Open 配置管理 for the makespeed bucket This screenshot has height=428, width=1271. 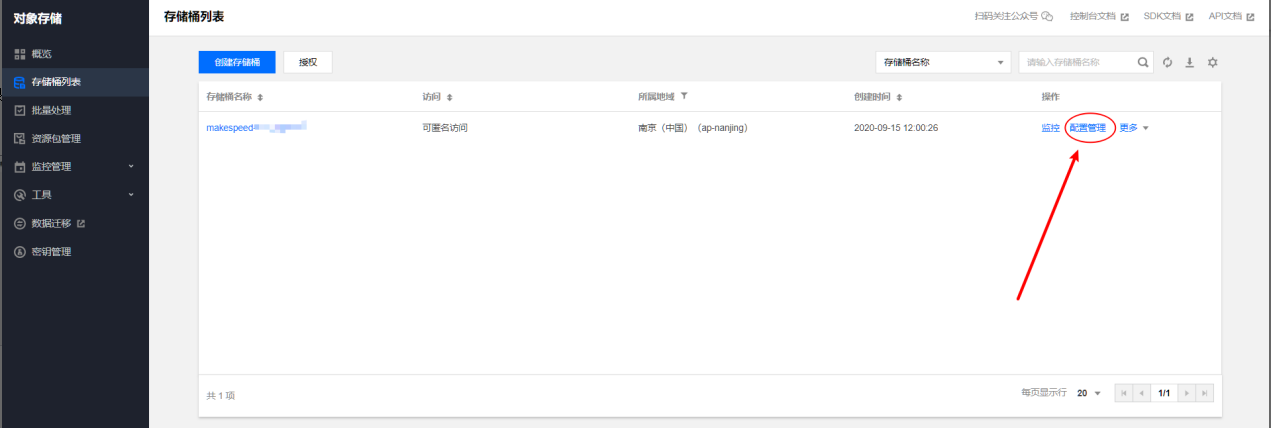click(x=1087, y=128)
